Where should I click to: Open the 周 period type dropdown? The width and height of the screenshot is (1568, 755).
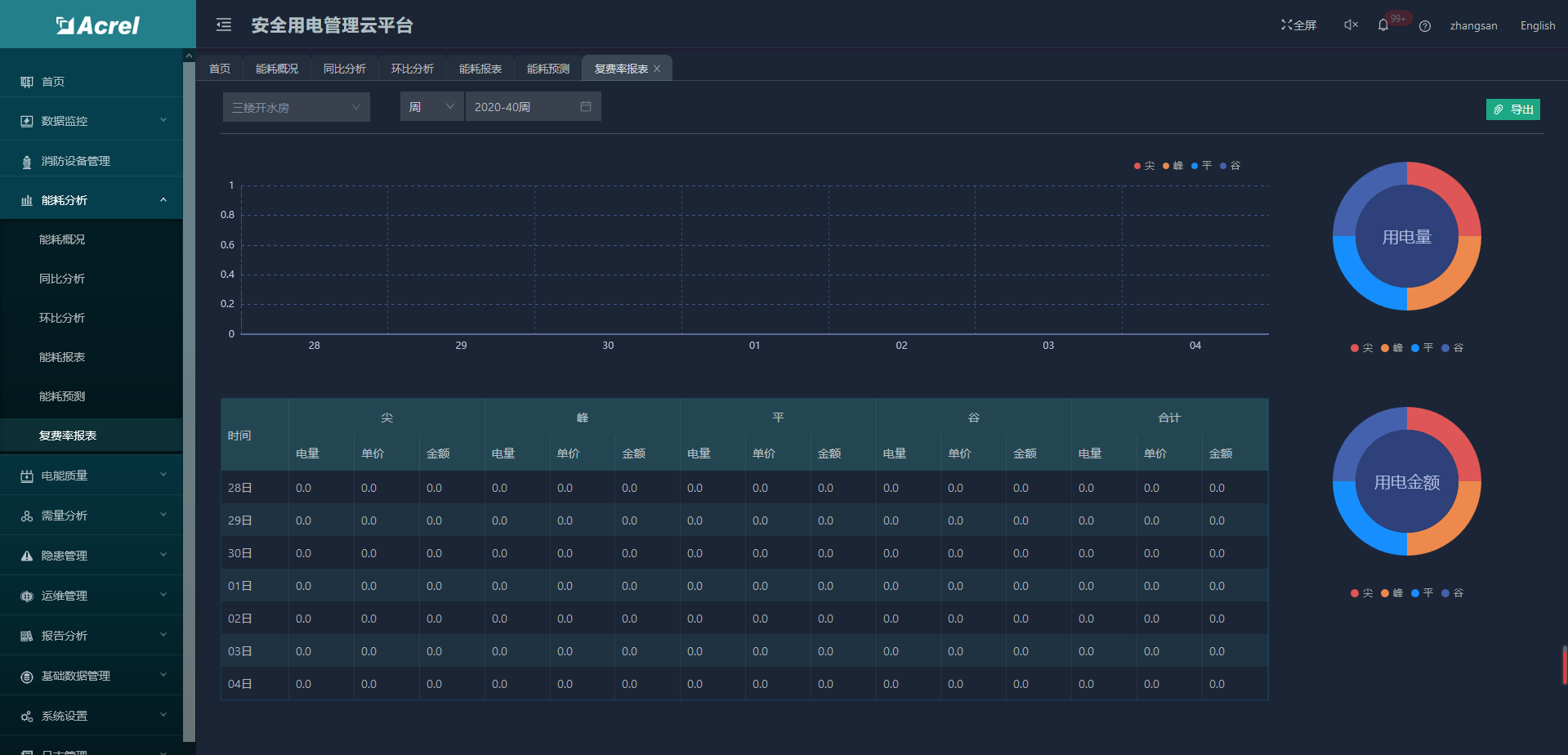(x=431, y=107)
